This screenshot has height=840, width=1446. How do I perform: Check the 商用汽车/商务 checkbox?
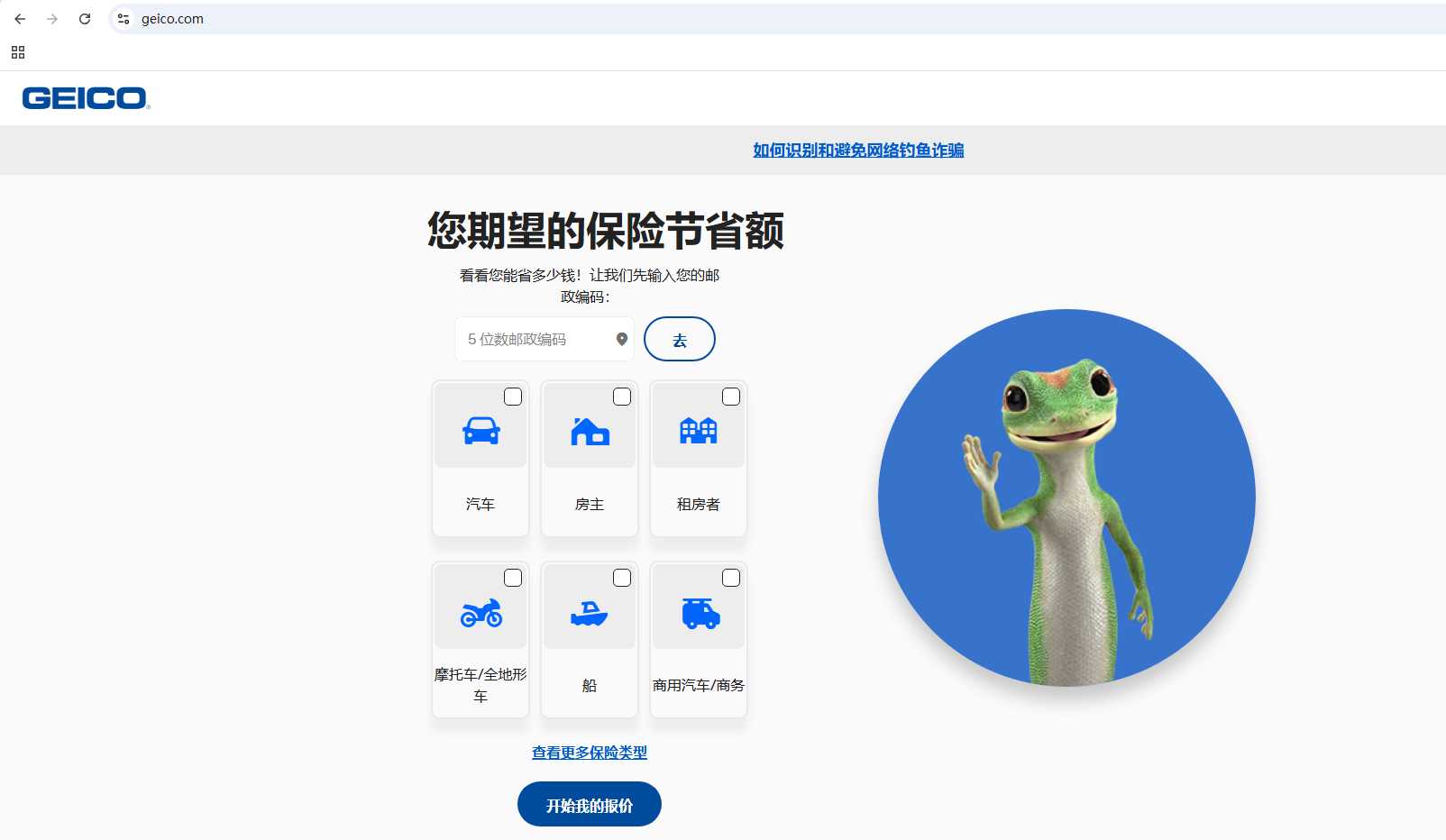[x=731, y=578]
